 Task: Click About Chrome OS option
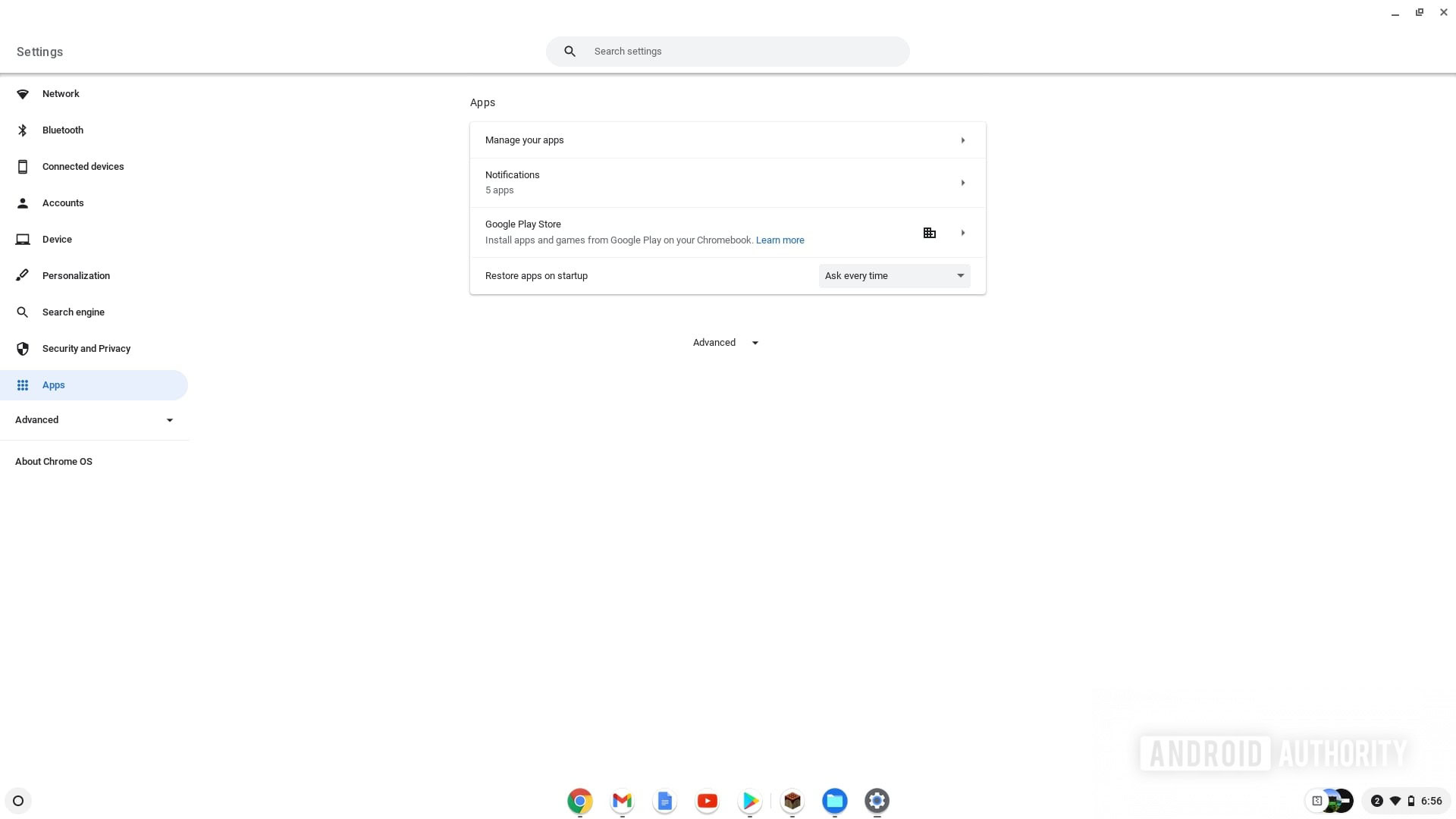point(53,461)
